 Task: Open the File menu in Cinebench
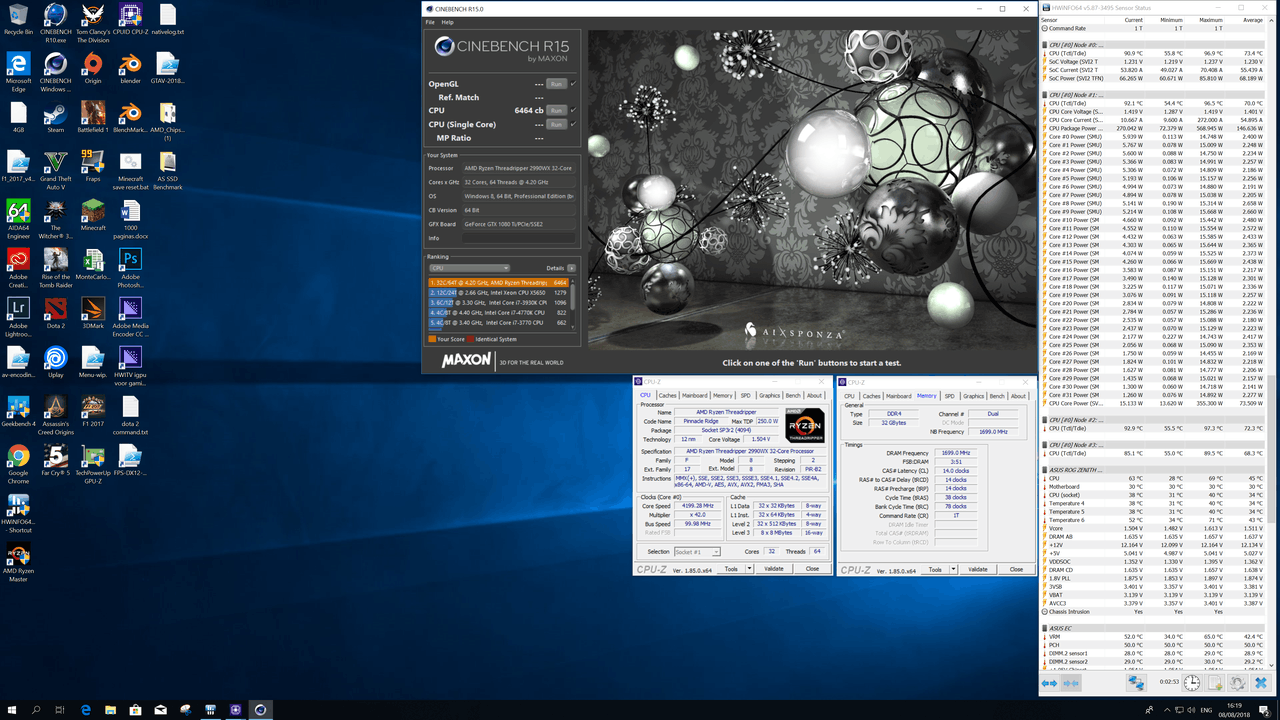click(430, 22)
